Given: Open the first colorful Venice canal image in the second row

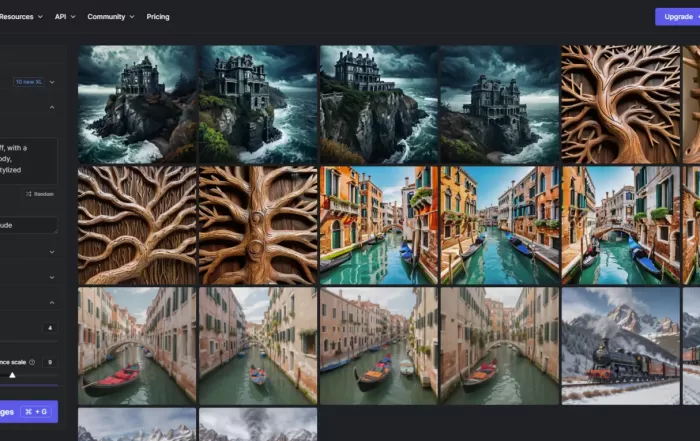Looking at the screenshot, I should (379, 225).
